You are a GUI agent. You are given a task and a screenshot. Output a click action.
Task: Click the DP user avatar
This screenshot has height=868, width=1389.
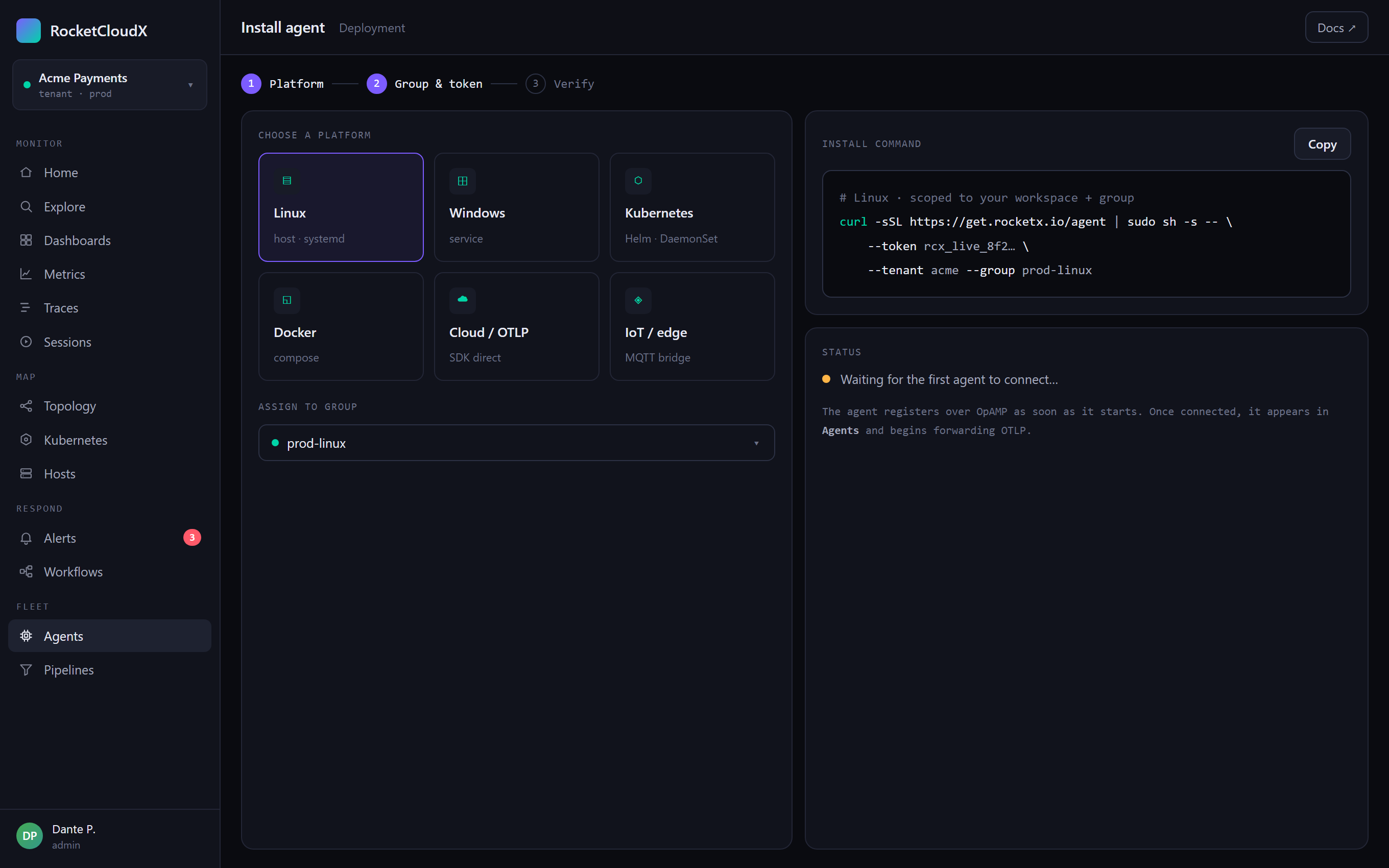[x=29, y=836]
